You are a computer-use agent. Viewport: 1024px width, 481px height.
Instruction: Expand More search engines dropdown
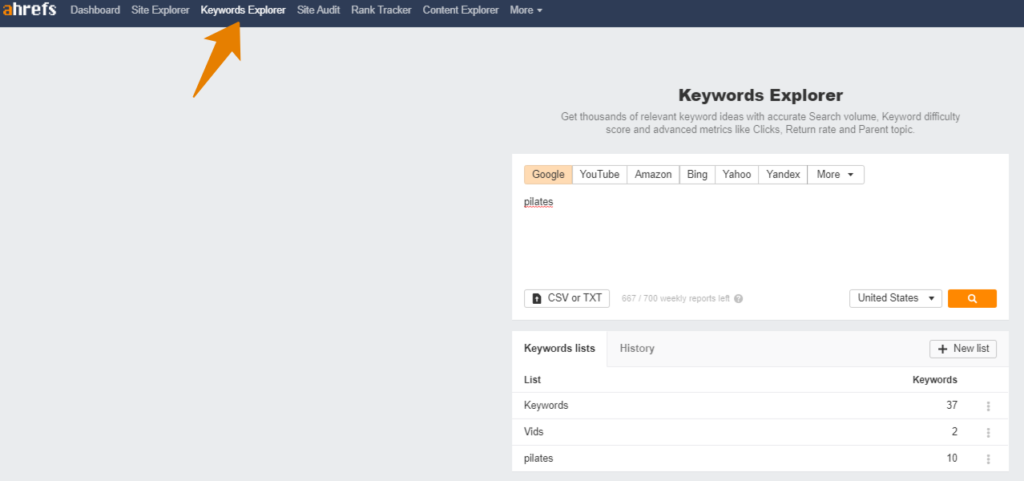click(836, 174)
